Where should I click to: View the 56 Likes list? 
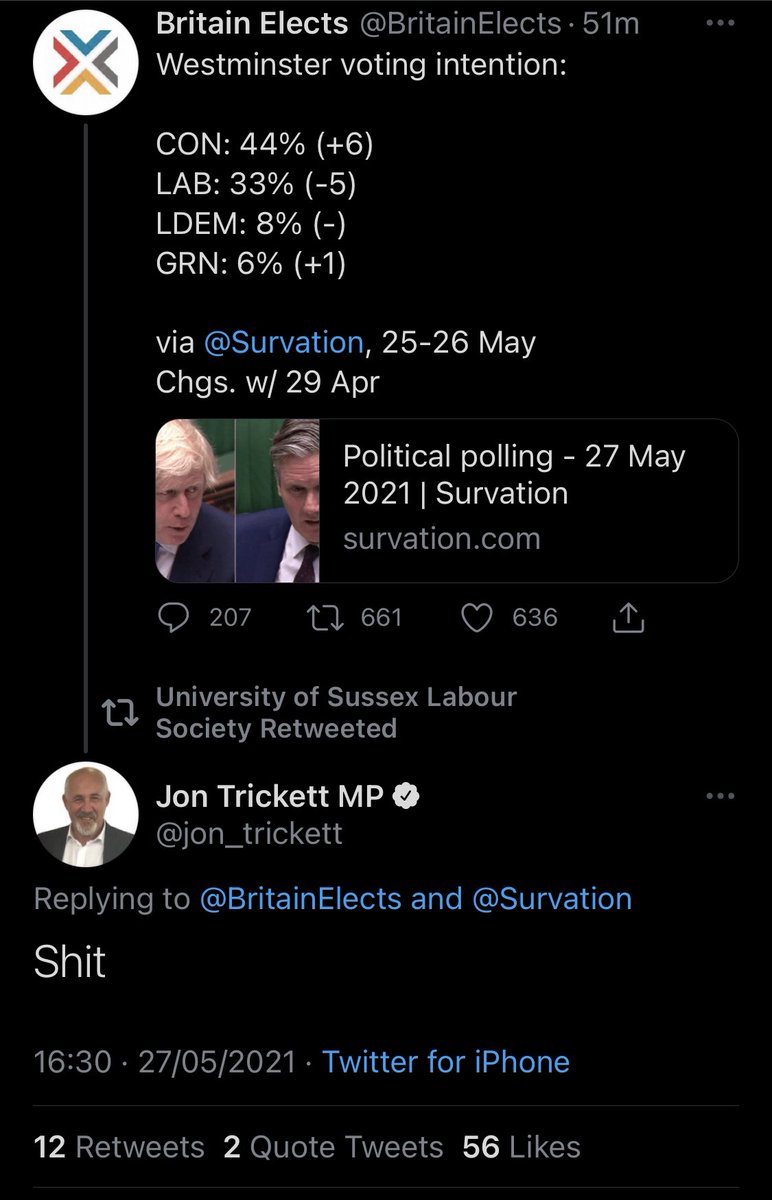(x=521, y=1147)
